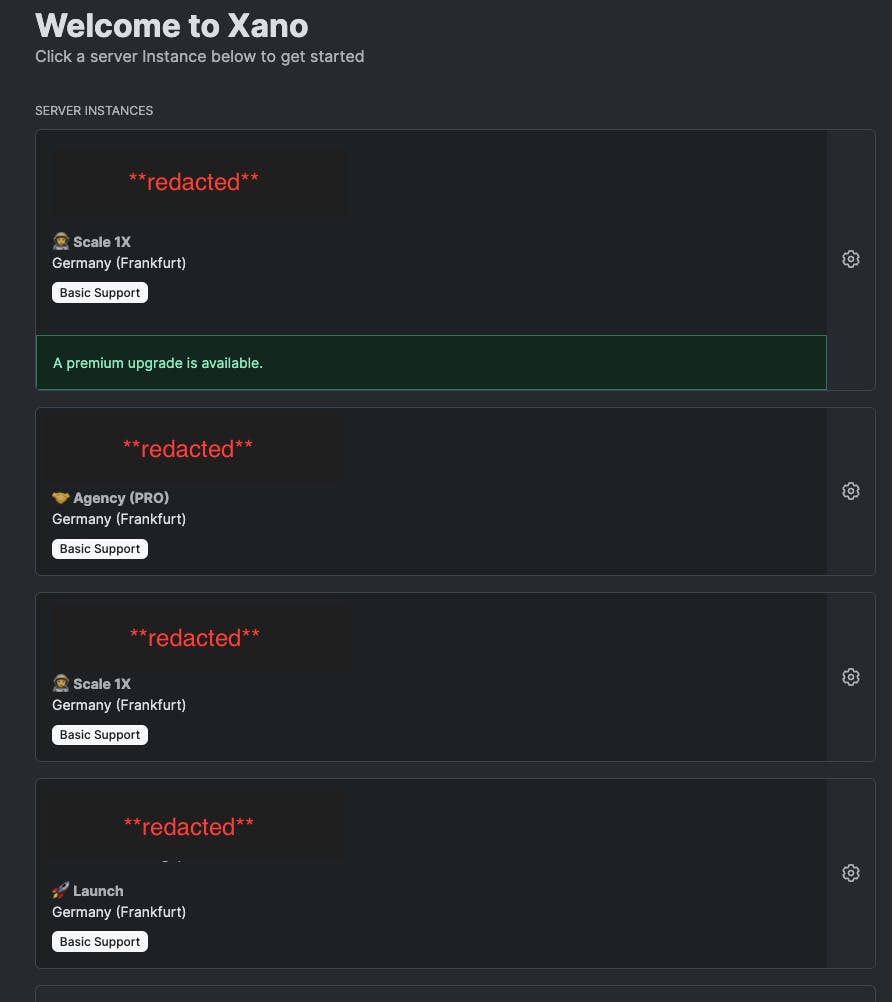Image resolution: width=892 pixels, height=1002 pixels.
Task: Click the astronaut icon in the third instance card
Action: coord(61,684)
